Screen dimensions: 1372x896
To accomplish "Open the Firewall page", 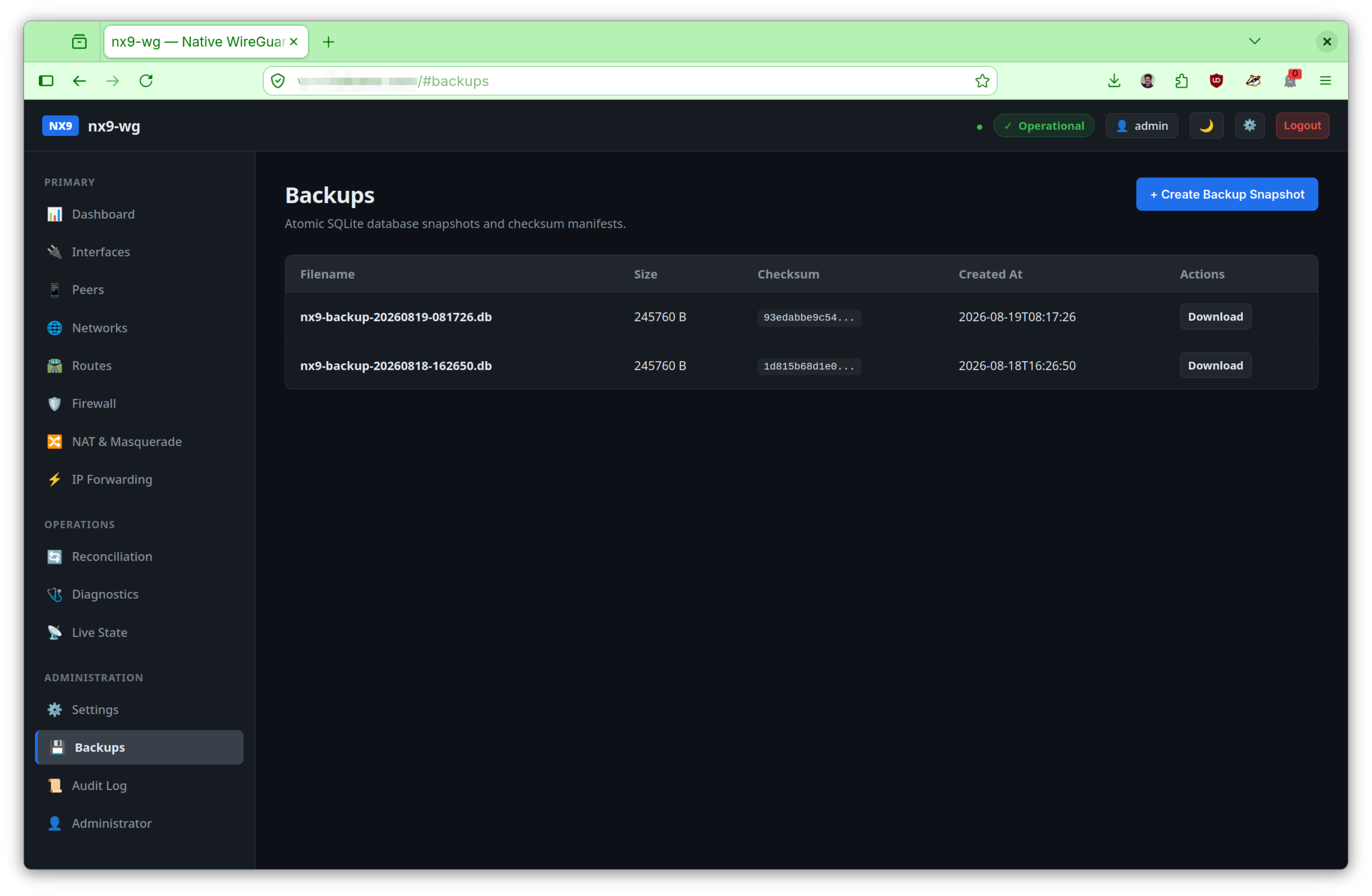I will coord(139,403).
